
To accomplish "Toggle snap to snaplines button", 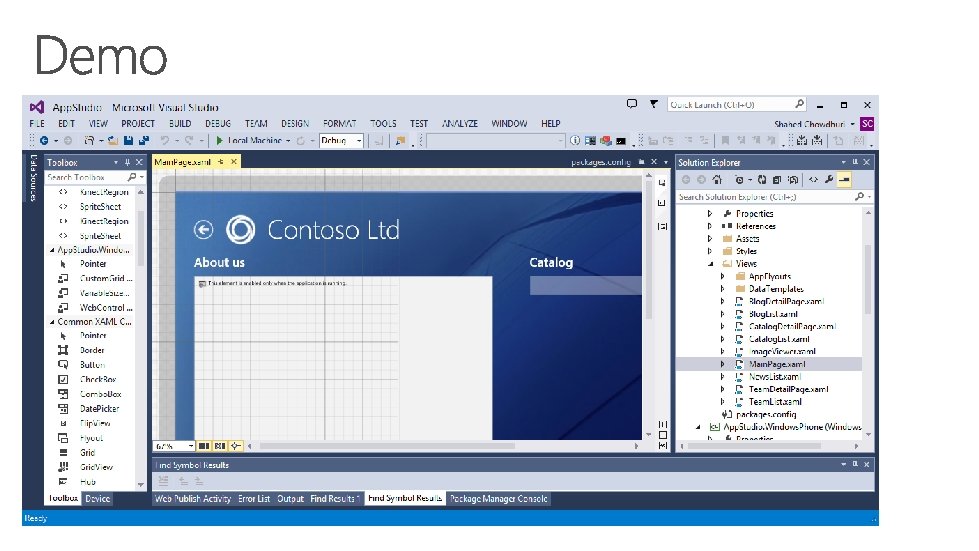I will pos(235,446).
